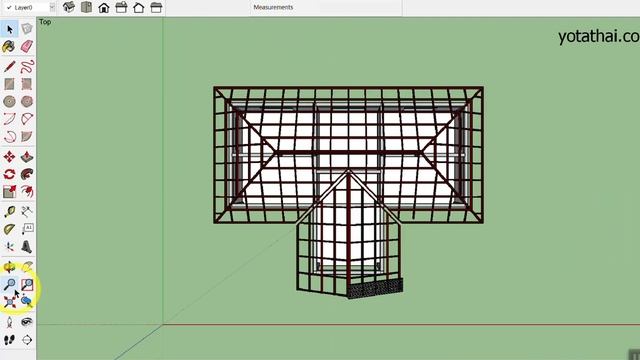This screenshot has width=640, height=360.
Task: Switch to Back view
Action: (139, 7)
